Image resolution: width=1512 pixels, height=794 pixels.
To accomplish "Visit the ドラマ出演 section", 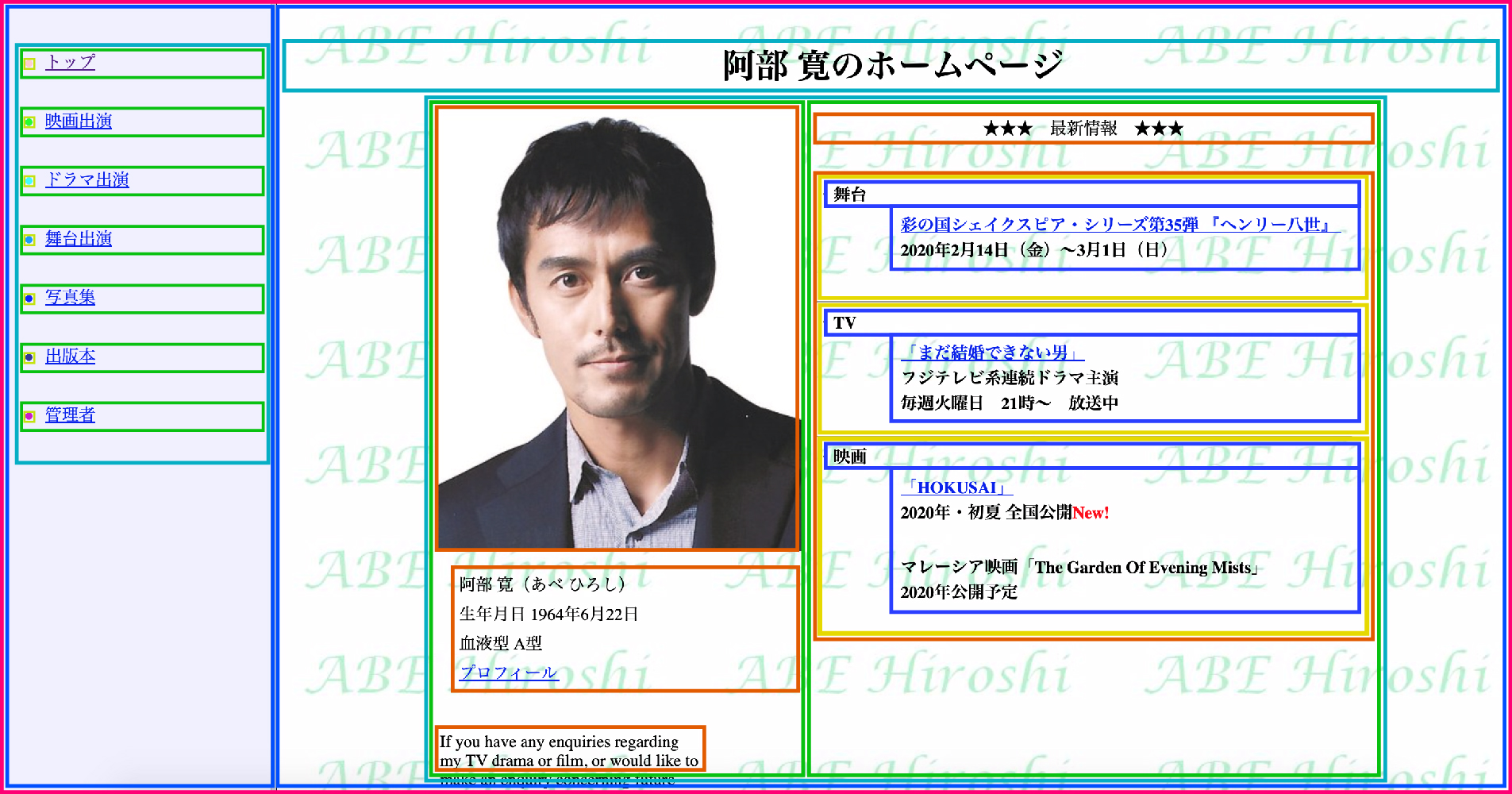I will [90, 179].
